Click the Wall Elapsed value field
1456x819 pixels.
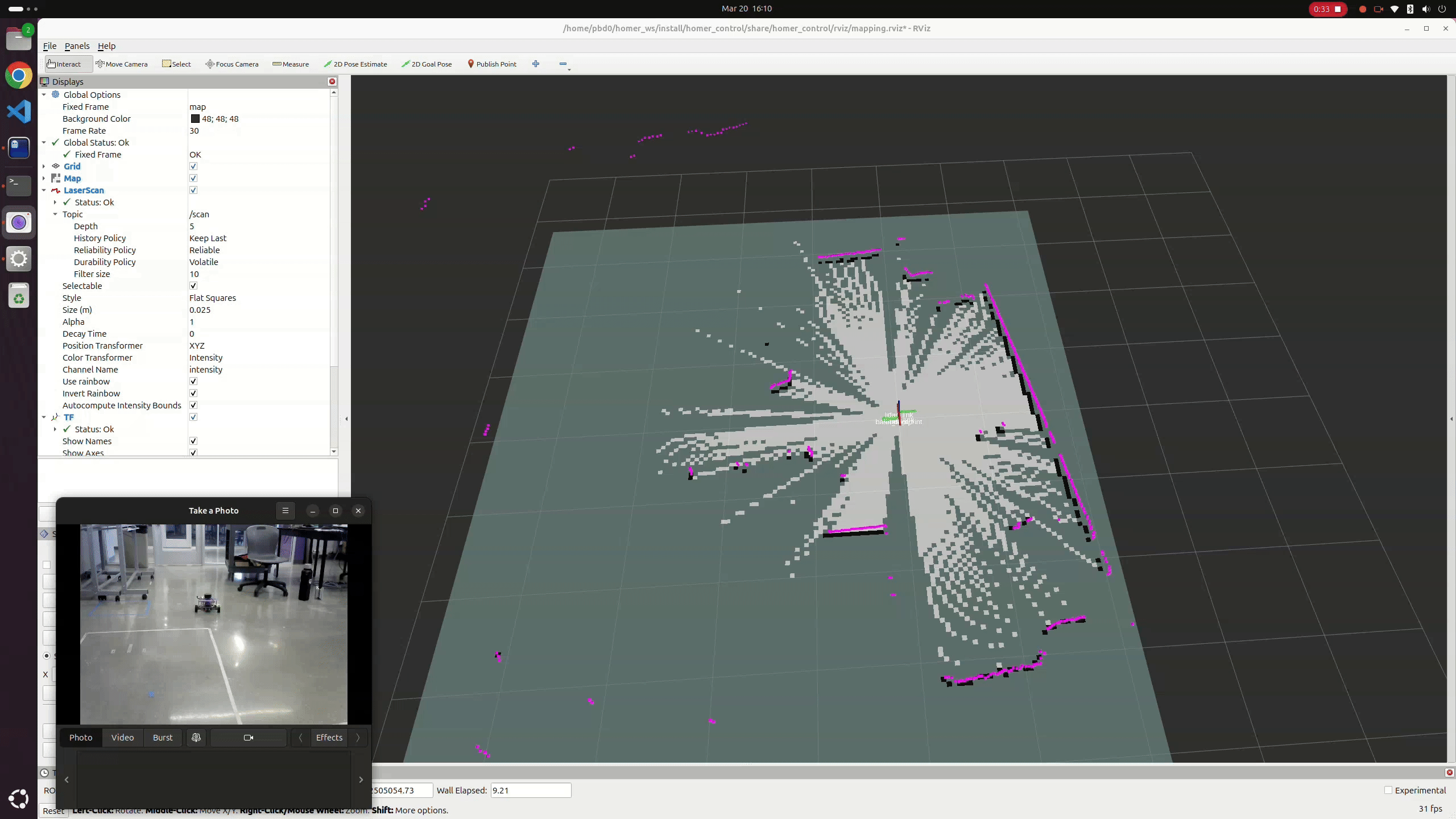pyautogui.click(x=531, y=790)
